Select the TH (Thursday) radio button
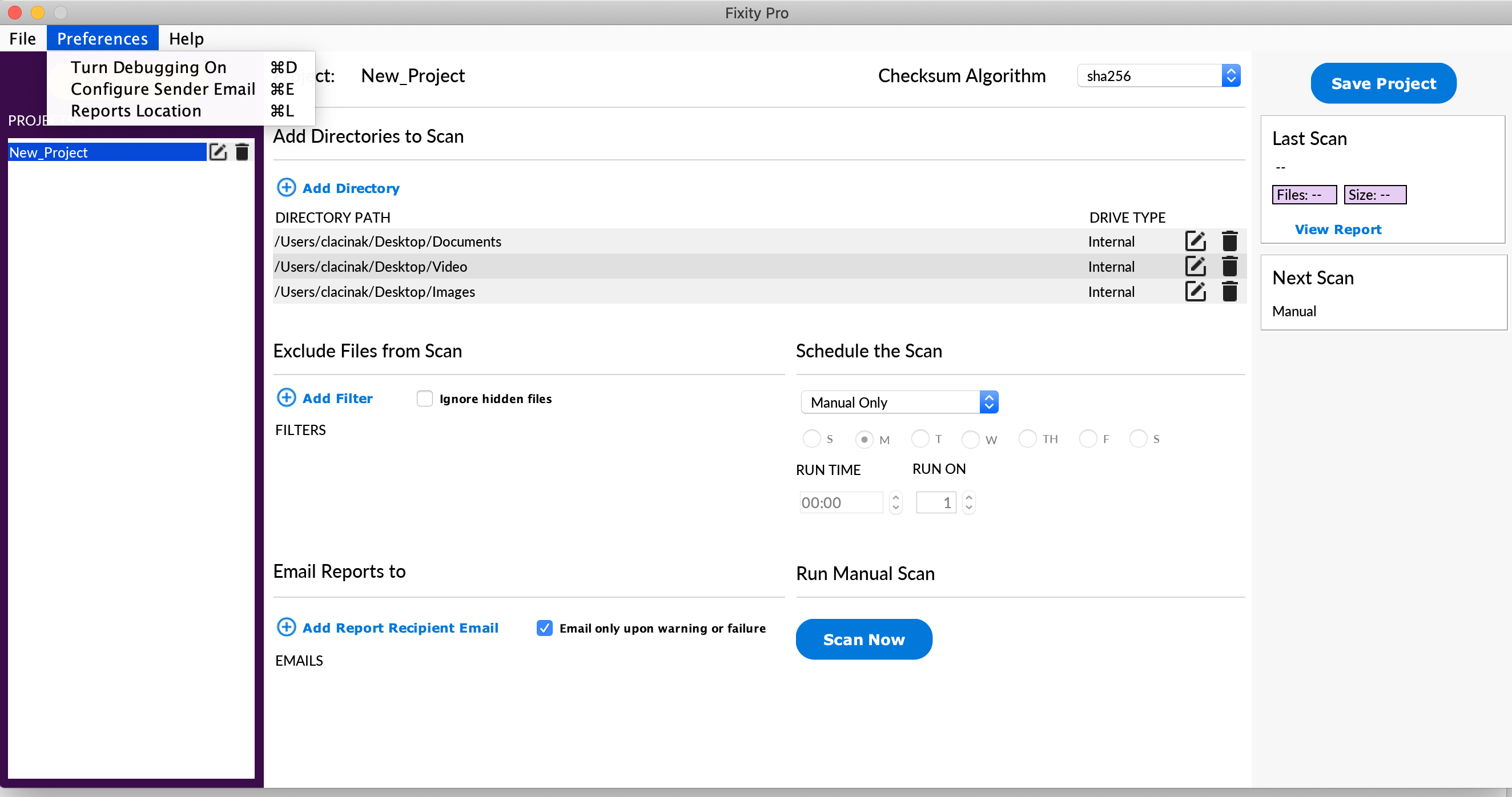1512x797 pixels. (x=1027, y=438)
